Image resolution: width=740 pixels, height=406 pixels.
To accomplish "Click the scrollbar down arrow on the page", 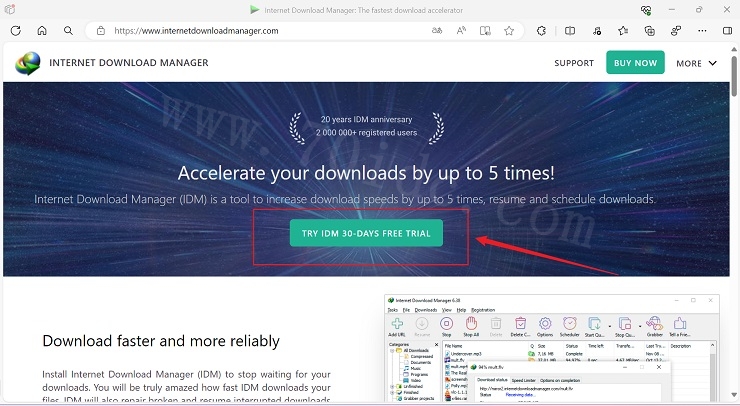I will (734, 395).
